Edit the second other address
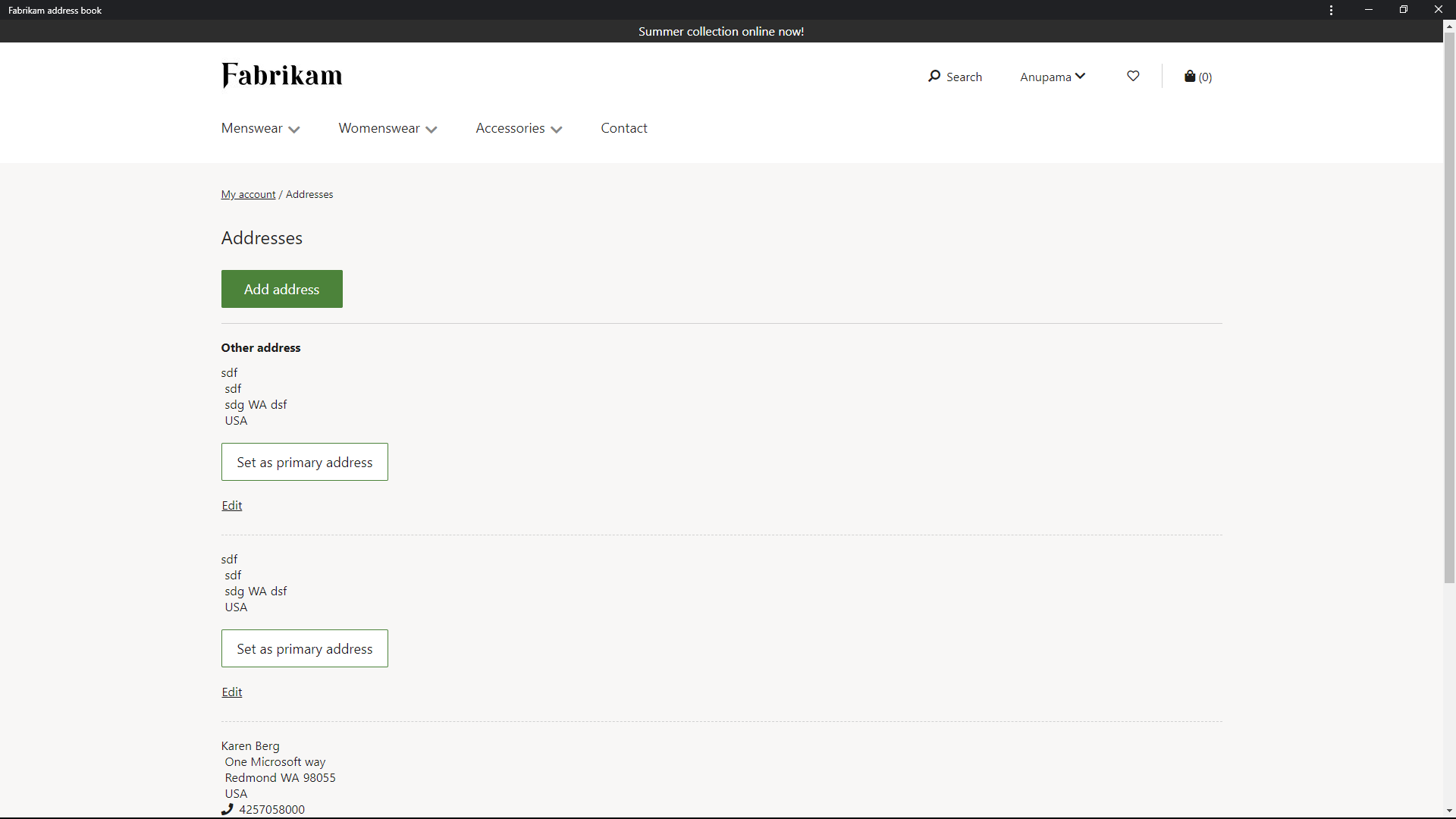Viewport: 1456px width, 819px height. pos(231,691)
